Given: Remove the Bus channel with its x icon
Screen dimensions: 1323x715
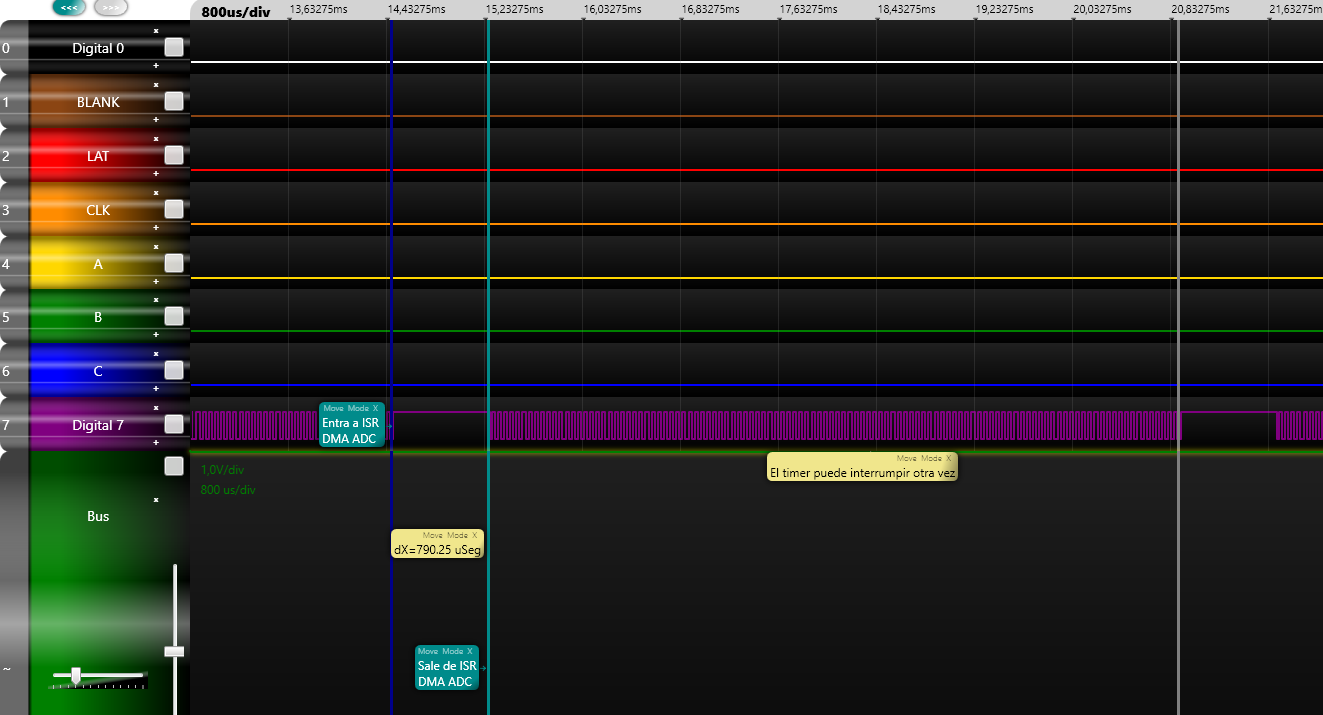Looking at the screenshot, I should (x=156, y=500).
